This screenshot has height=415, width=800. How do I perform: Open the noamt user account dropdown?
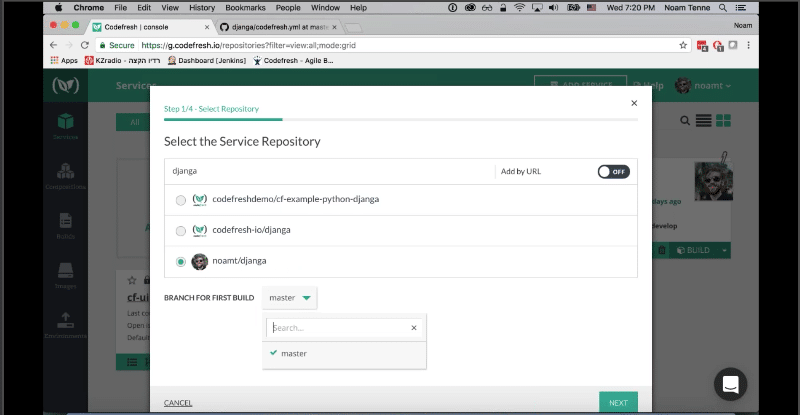tap(703, 85)
